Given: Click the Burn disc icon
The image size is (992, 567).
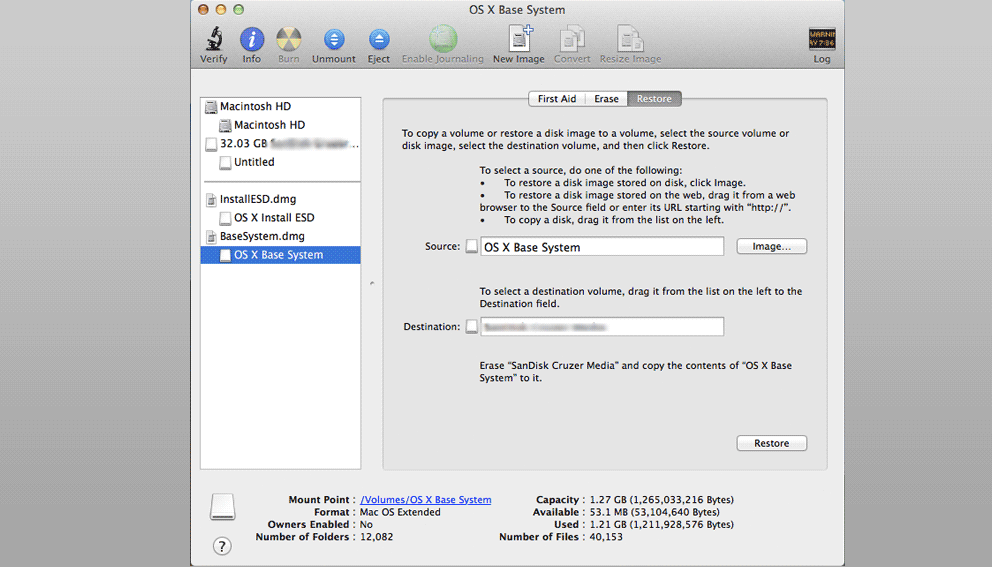Looking at the screenshot, I should coord(288,39).
